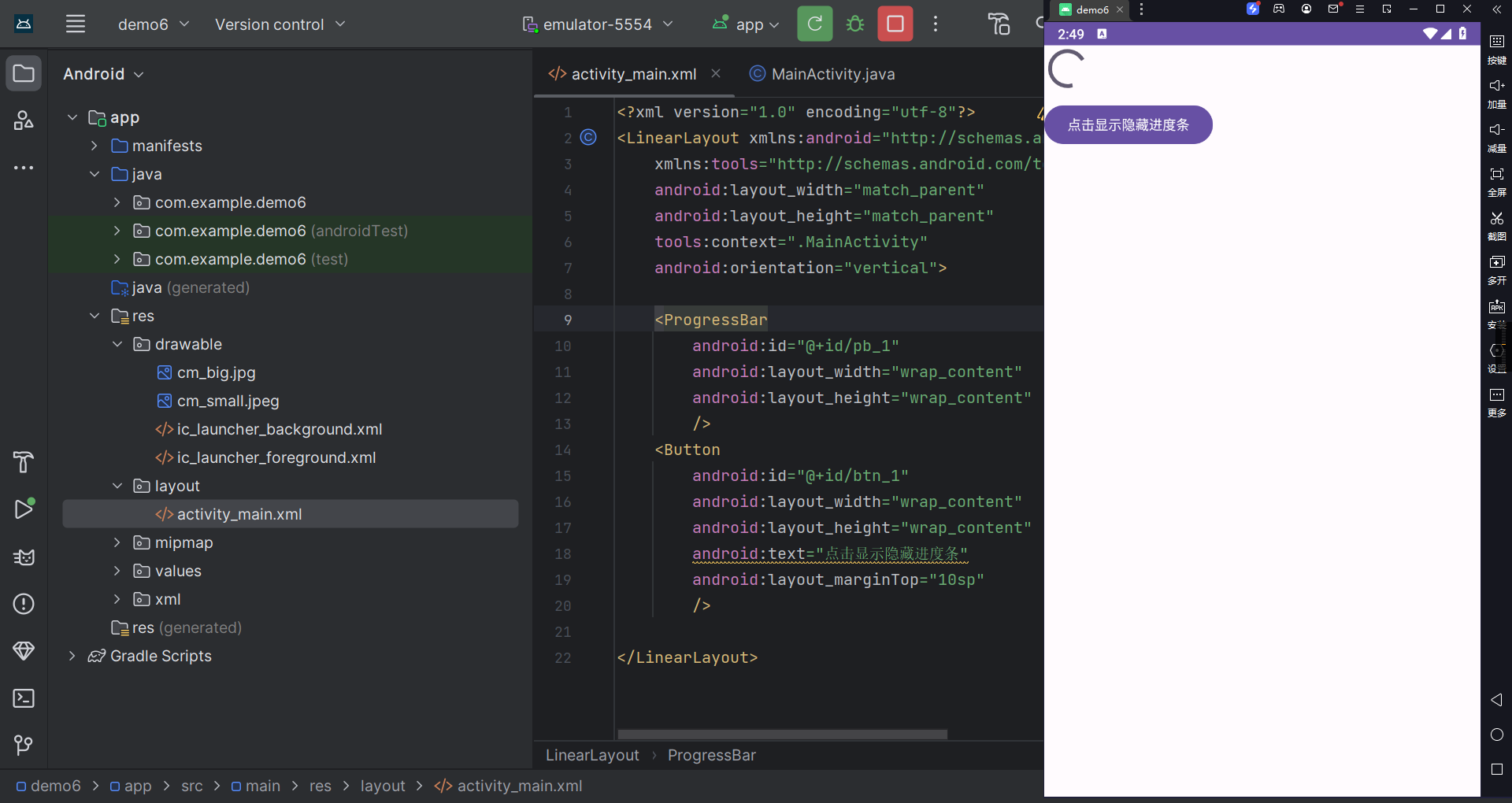
Task: Collapse the emulator side toolbar chevrons
Action: 1496,9
